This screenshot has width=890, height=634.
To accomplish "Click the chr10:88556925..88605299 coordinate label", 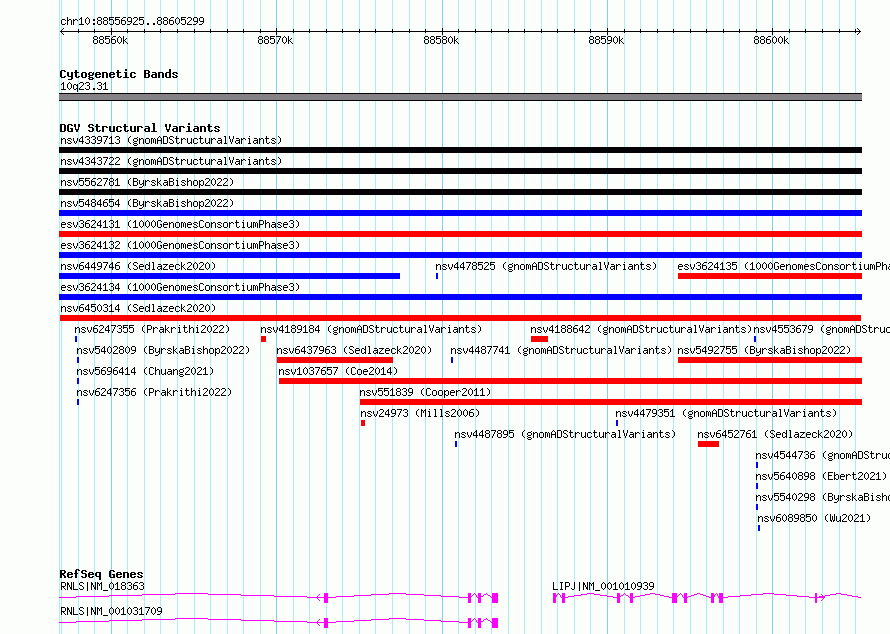I will (132, 22).
